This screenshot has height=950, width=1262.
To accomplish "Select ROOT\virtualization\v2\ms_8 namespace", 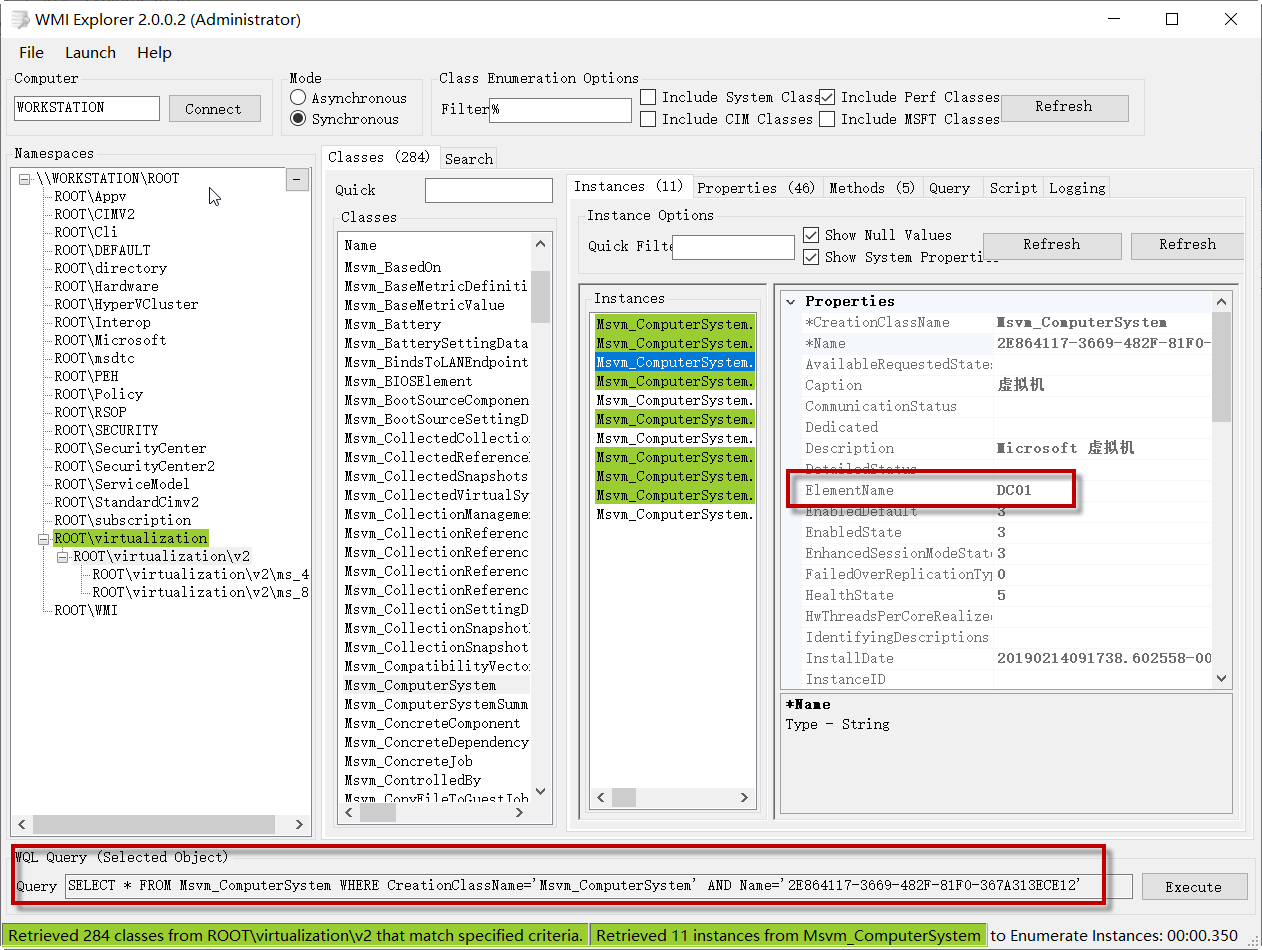I will [x=200, y=593].
